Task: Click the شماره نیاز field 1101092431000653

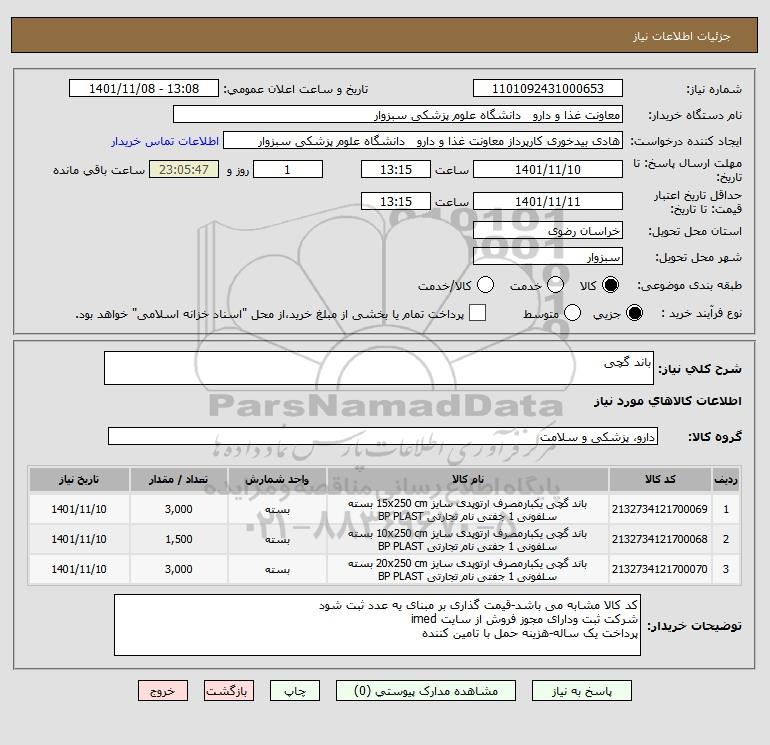Action: (x=548, y=88)
